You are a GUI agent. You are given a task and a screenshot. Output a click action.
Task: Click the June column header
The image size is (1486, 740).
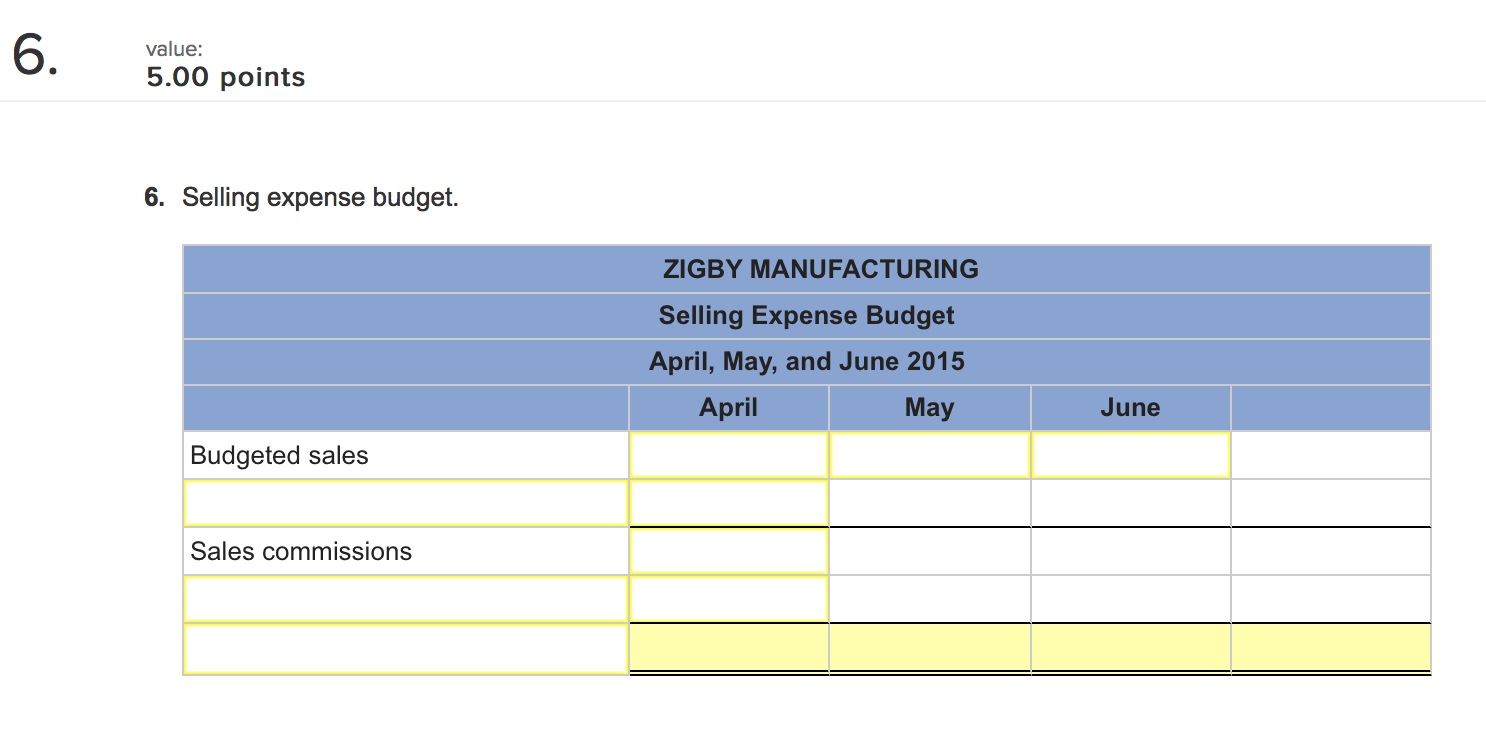(x=1130, y=408)
